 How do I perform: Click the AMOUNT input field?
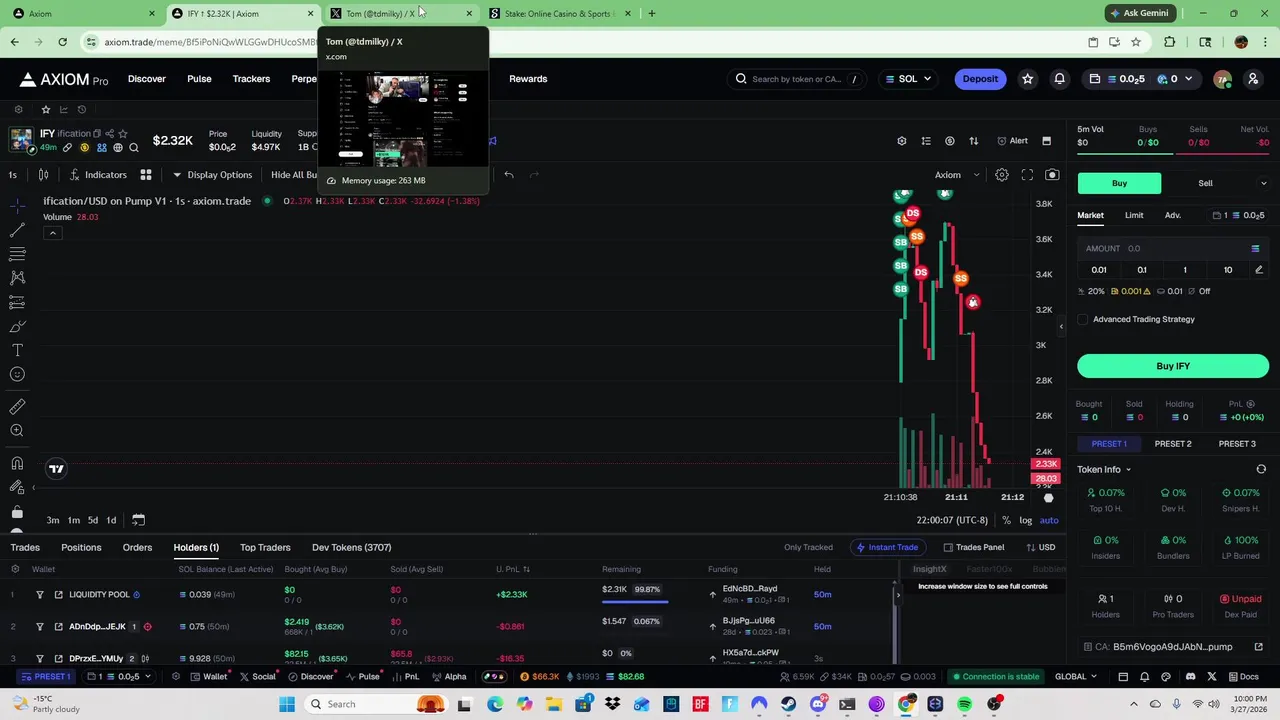tap(1173, 249)
